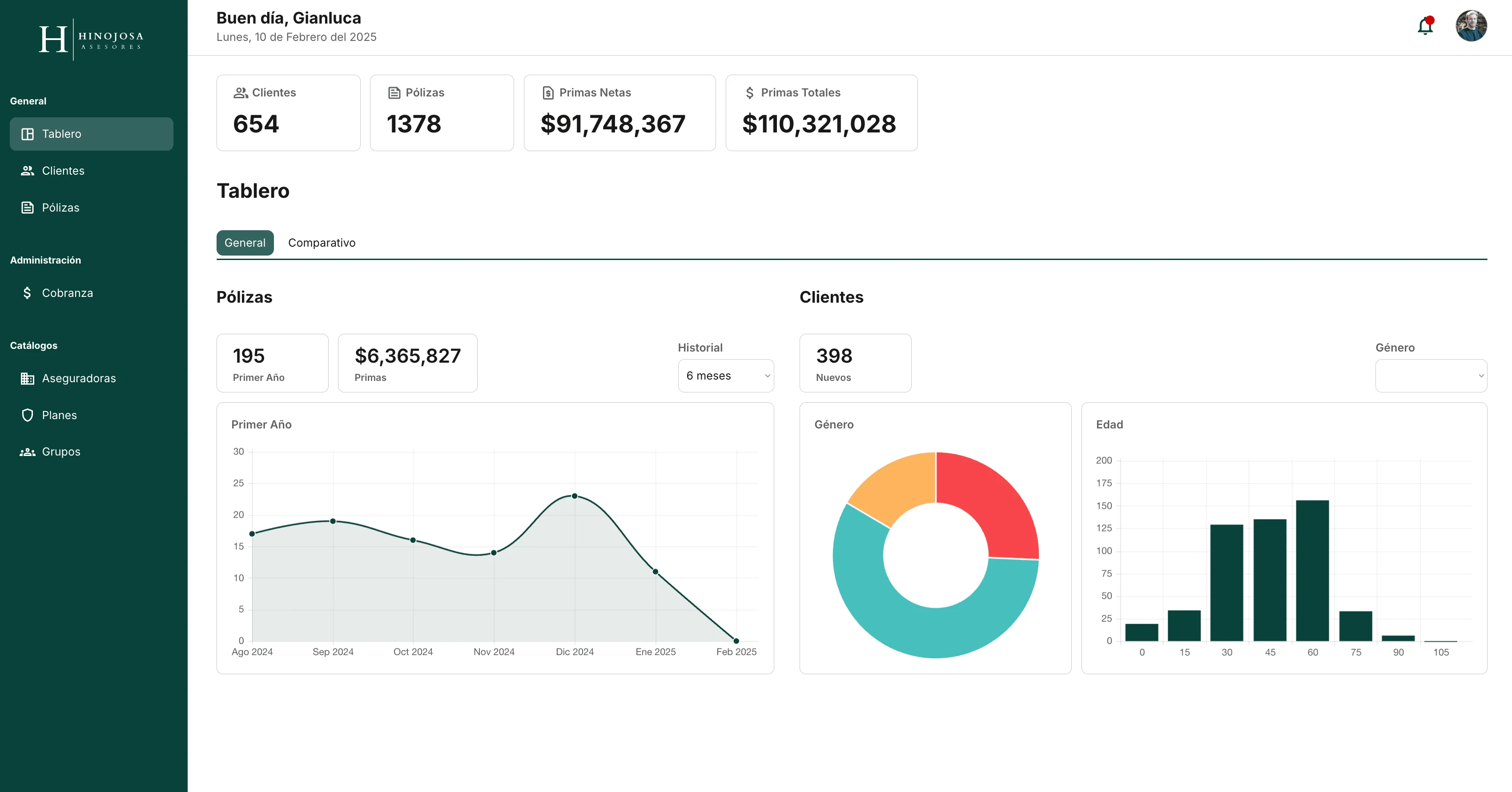Click the Hinojosa Asesores logo
This screenshot has width=1512, height=792.
[91, 39]
